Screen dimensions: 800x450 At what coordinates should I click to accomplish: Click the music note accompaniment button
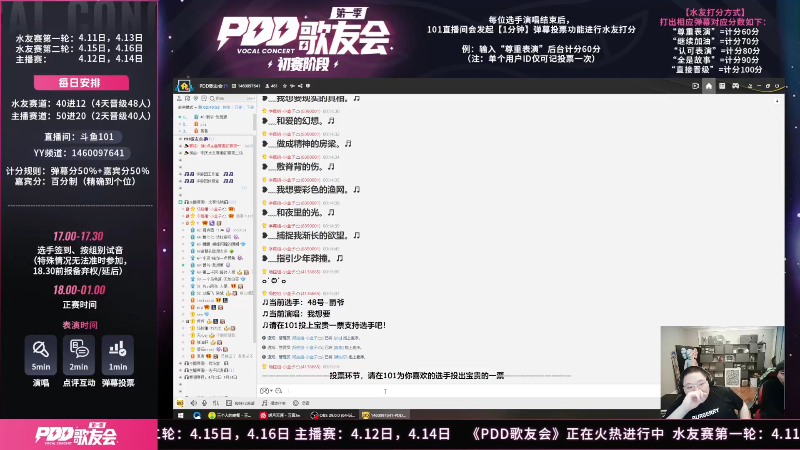273,403
